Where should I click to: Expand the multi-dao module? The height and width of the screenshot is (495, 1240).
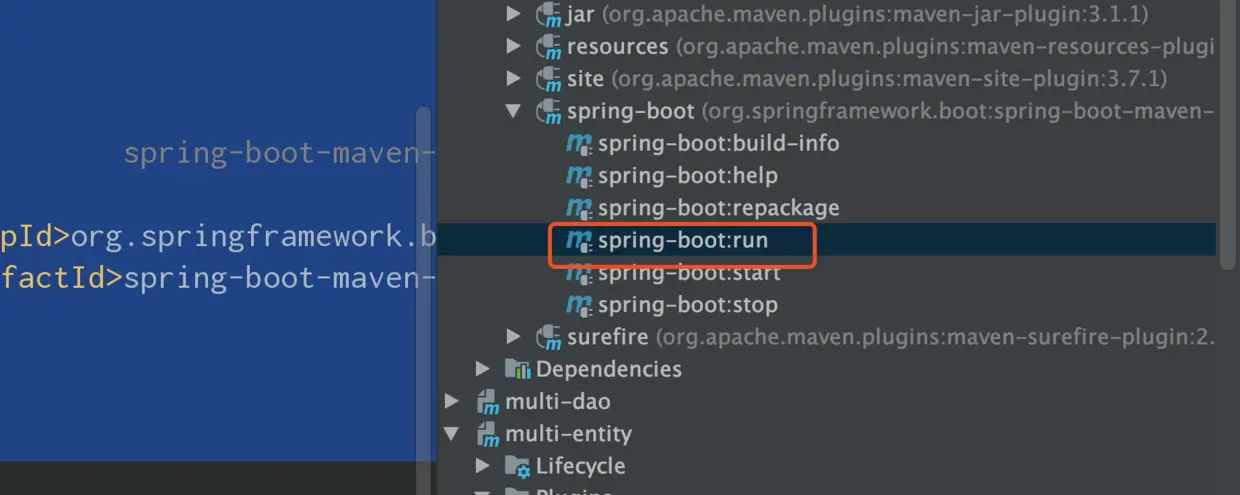[x=452, y=401]
